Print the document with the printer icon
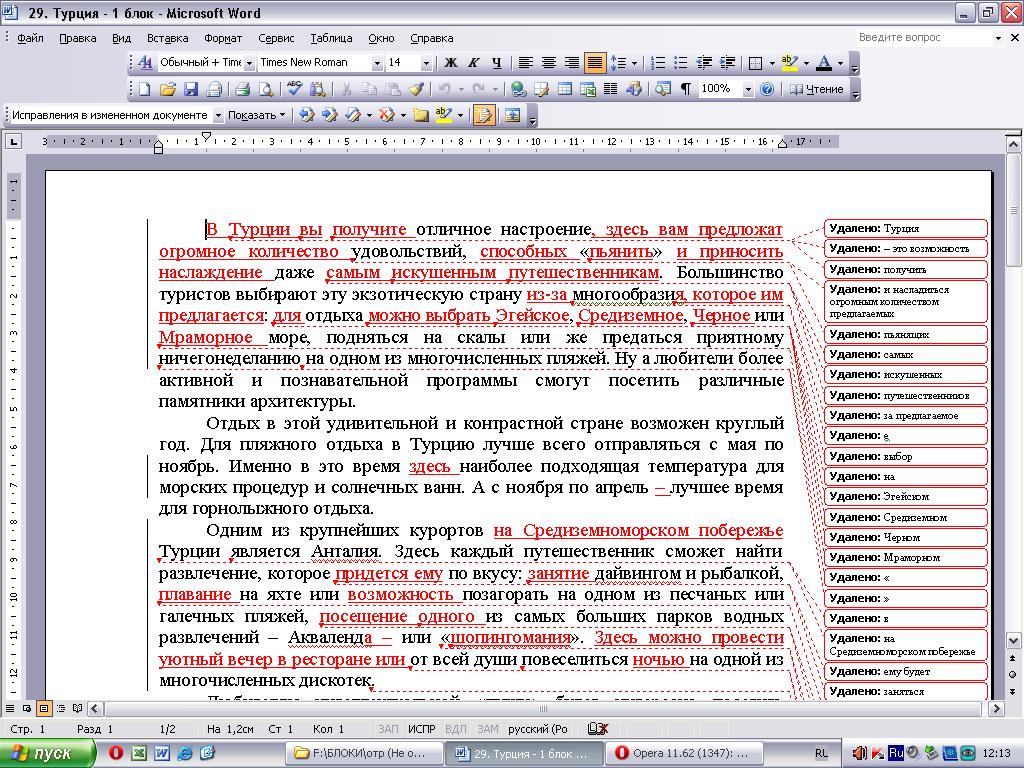This screenshot has height=768, width=1024. pos(242,89)
